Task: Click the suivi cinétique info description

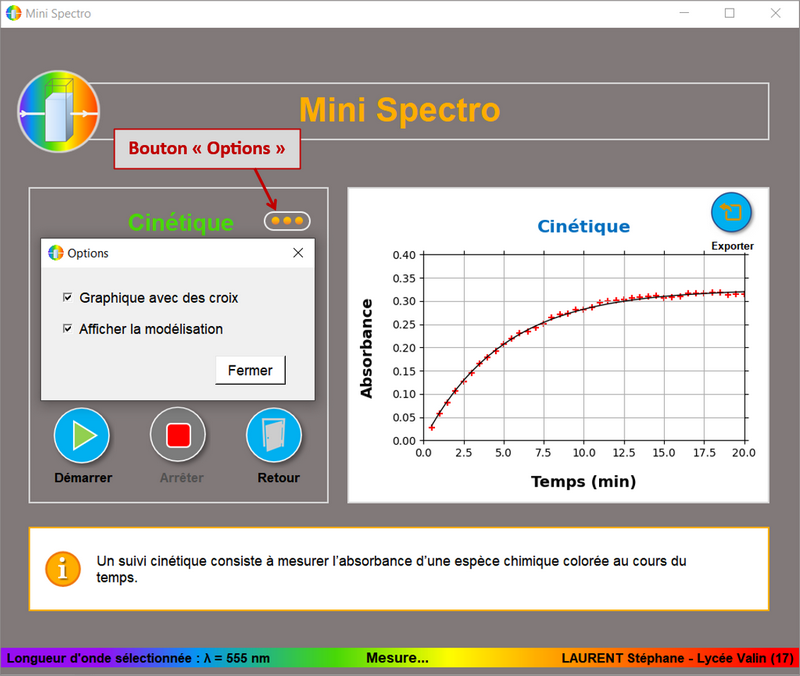Action: click(x=391, y=569)
